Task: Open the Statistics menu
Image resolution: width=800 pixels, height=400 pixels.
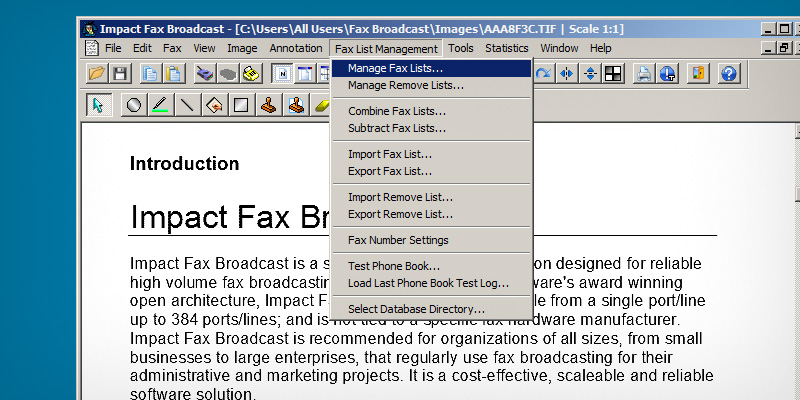Action: click(x=507, y=48)
